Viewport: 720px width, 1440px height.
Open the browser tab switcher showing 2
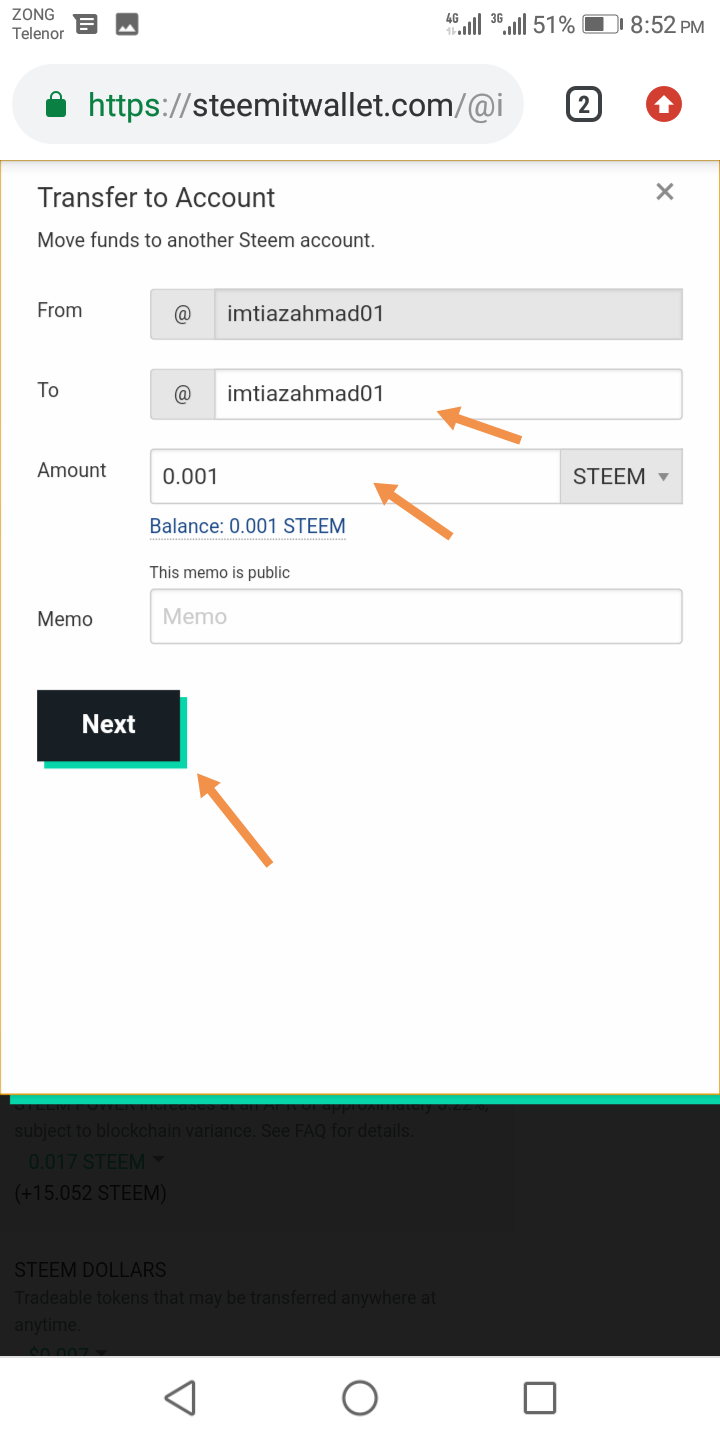pos(584,104)
